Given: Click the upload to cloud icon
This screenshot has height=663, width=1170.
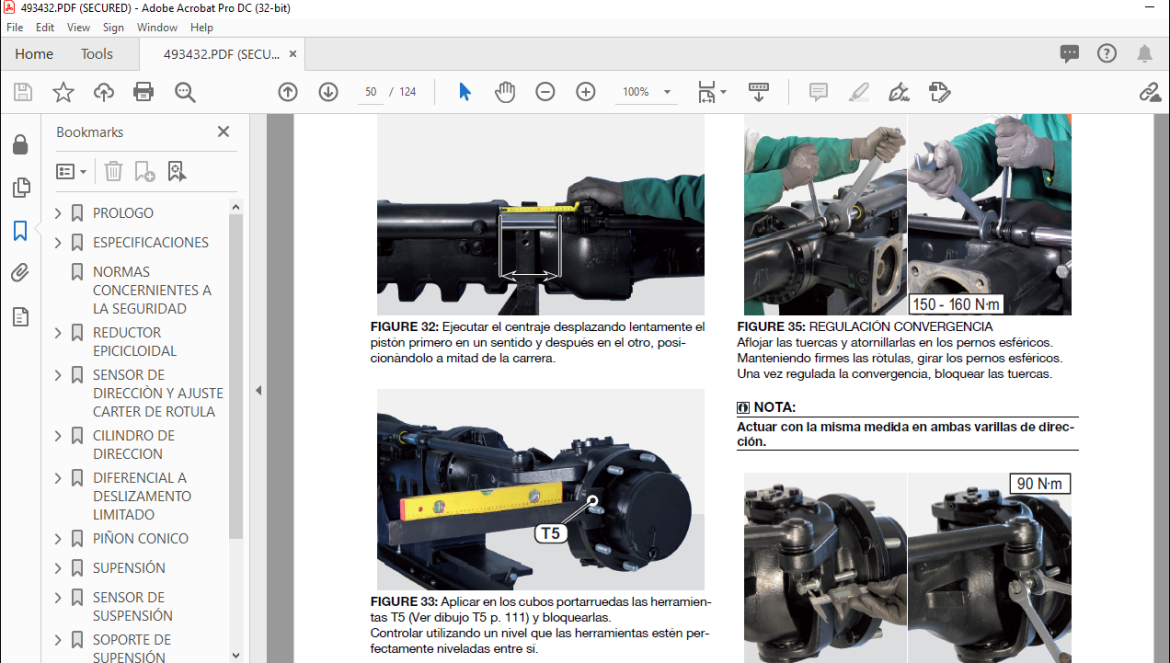Looking at the screenshot, I should click(x=104, y=92).
